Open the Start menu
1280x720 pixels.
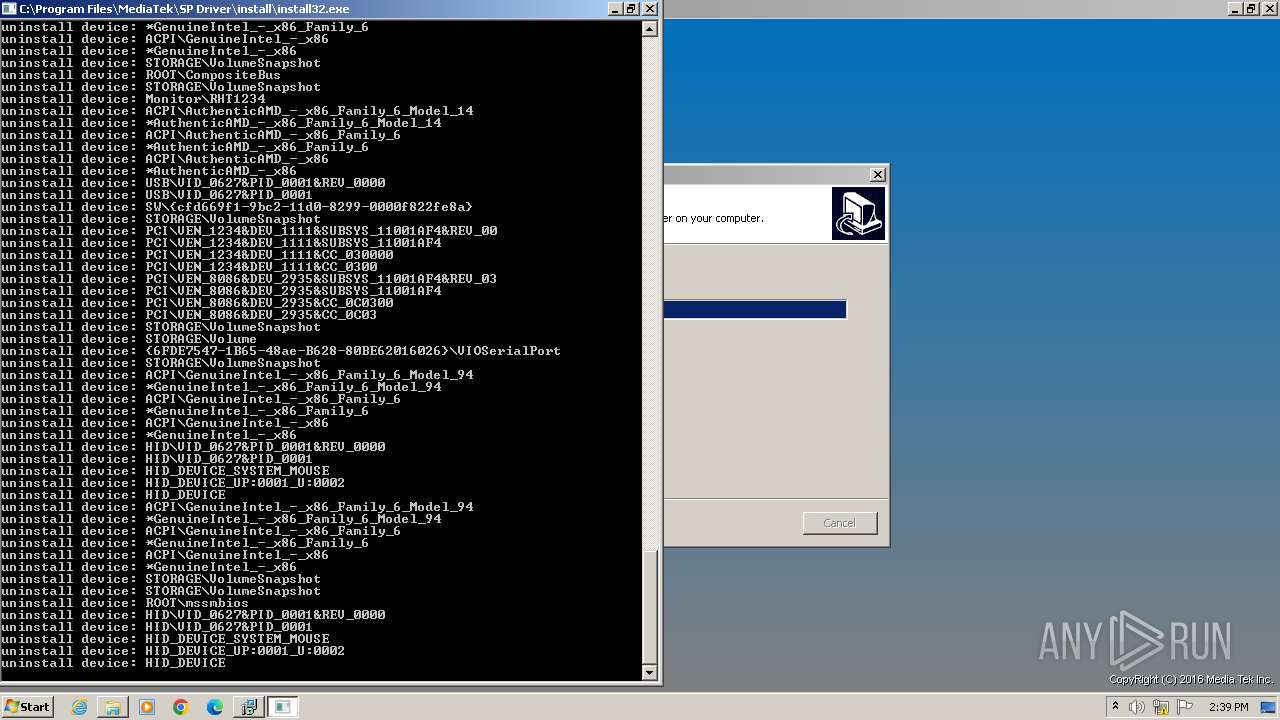pyautogui.click(x=27, y=706)
